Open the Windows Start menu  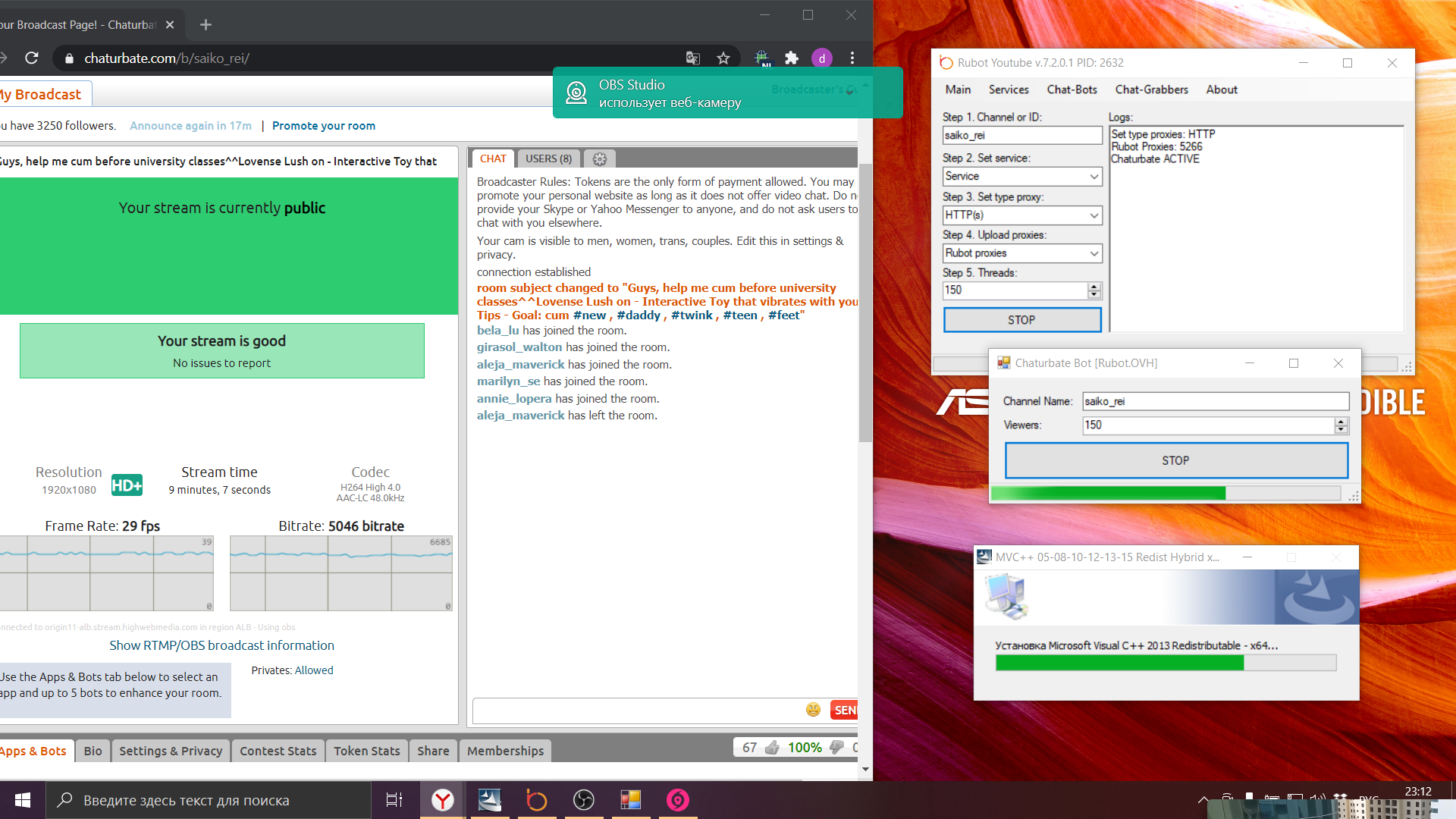point(23,800)
